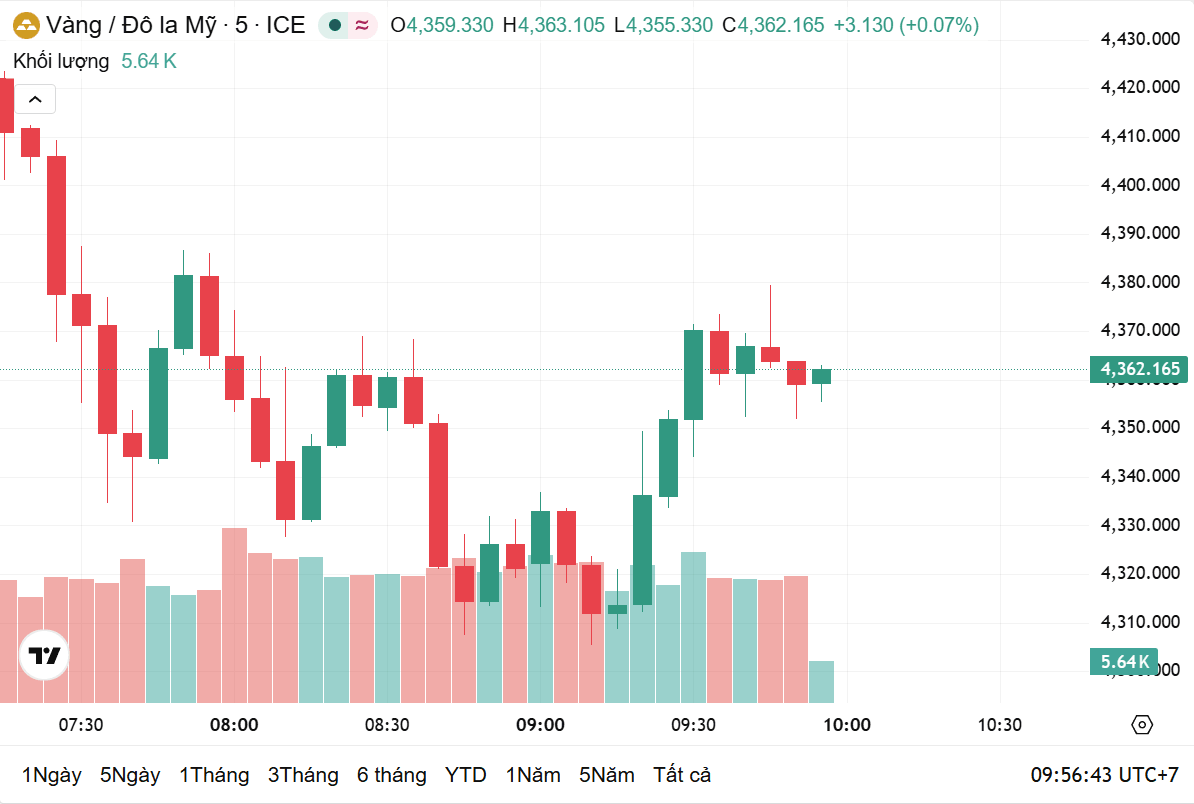Click the Khối lượng volume legend

[x=61, y=61]
